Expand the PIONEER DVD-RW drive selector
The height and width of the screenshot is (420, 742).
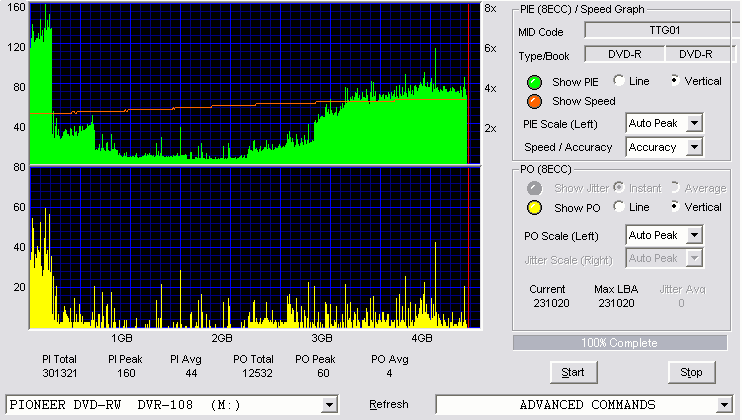[329, 405]
